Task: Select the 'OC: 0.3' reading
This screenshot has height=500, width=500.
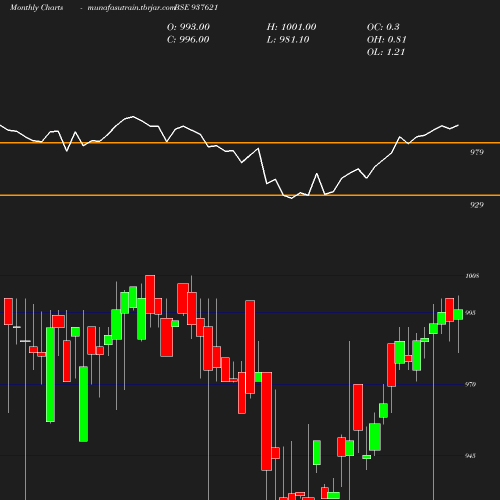Action: (x=383, y=27)
